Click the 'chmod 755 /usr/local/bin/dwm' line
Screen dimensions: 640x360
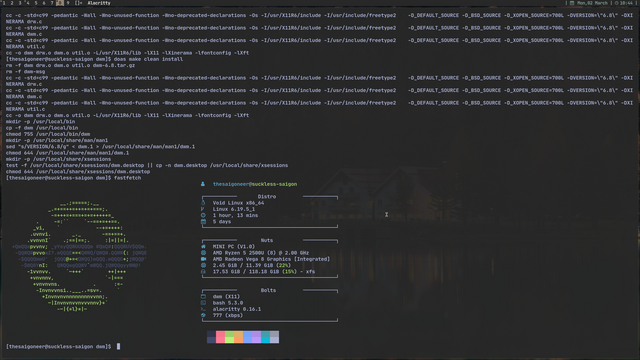(48, 134)
